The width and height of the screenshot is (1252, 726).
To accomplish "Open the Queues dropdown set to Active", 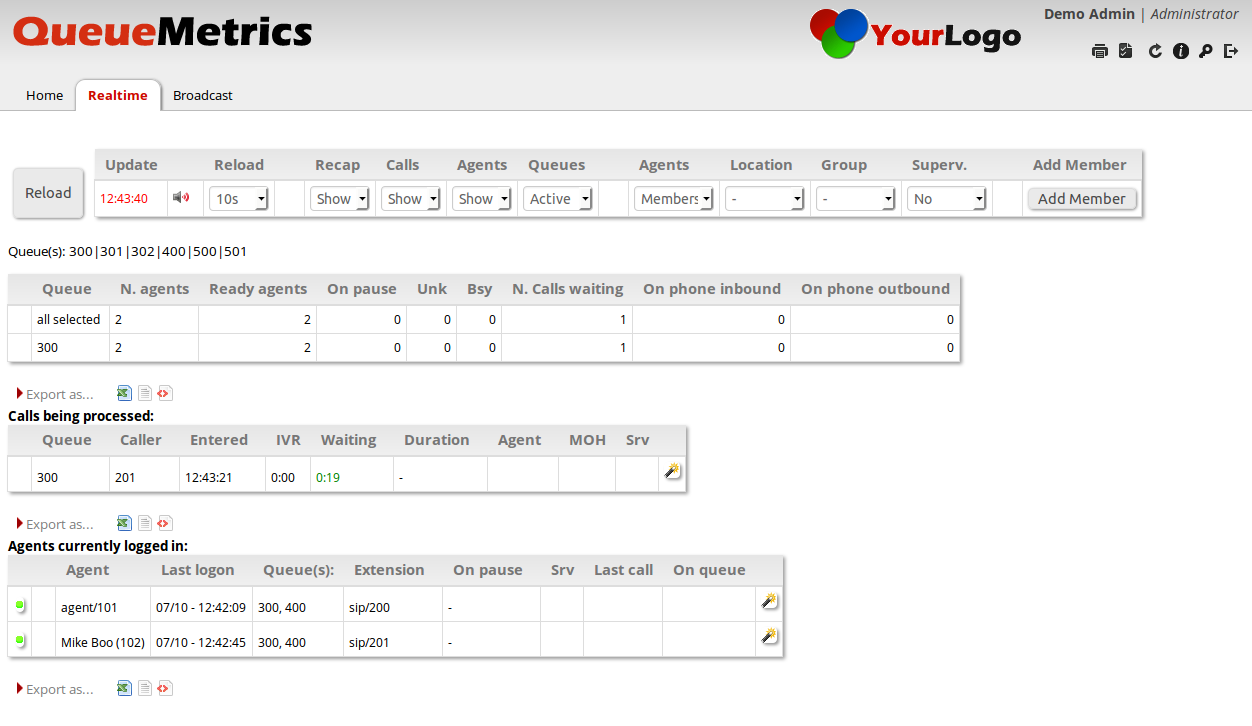I will click(x=559, y=199).
